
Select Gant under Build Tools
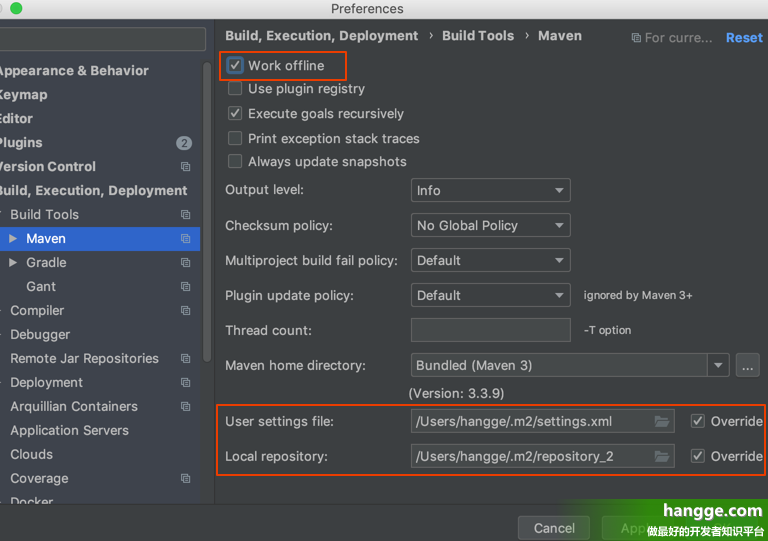click(41, 286)
